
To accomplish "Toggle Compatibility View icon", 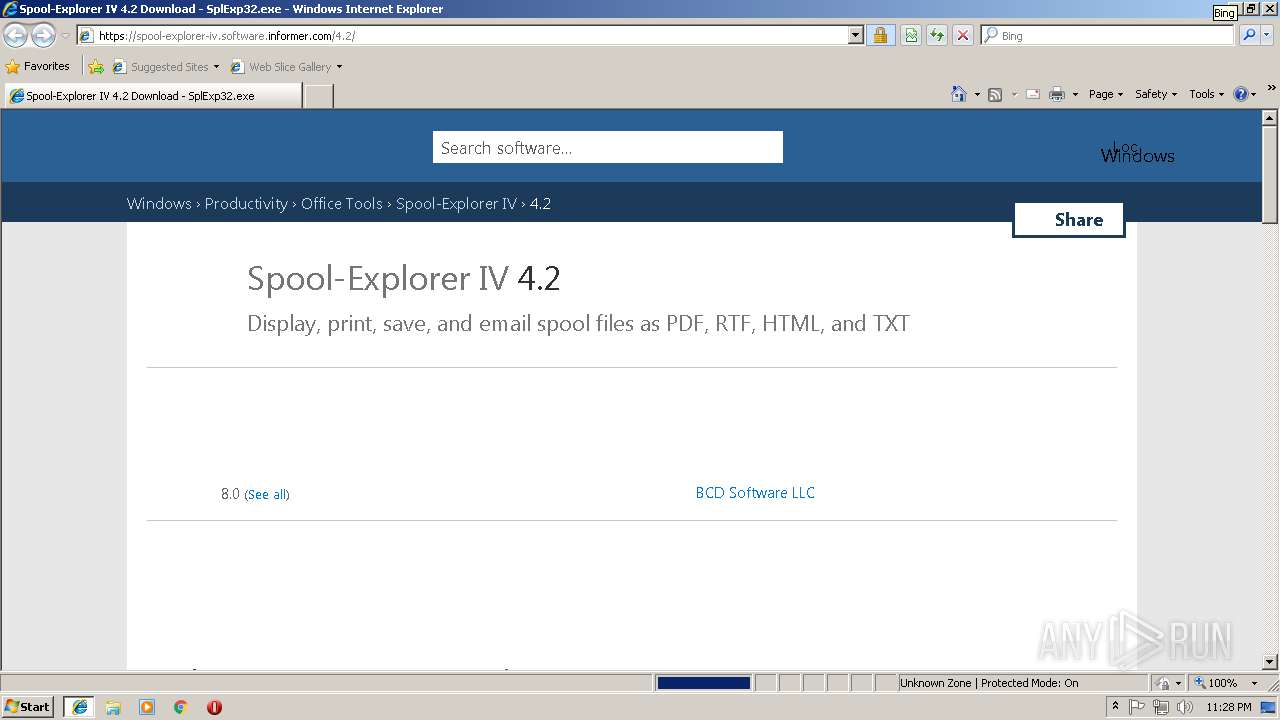I will pyautogui.click(x=911, y=35).
